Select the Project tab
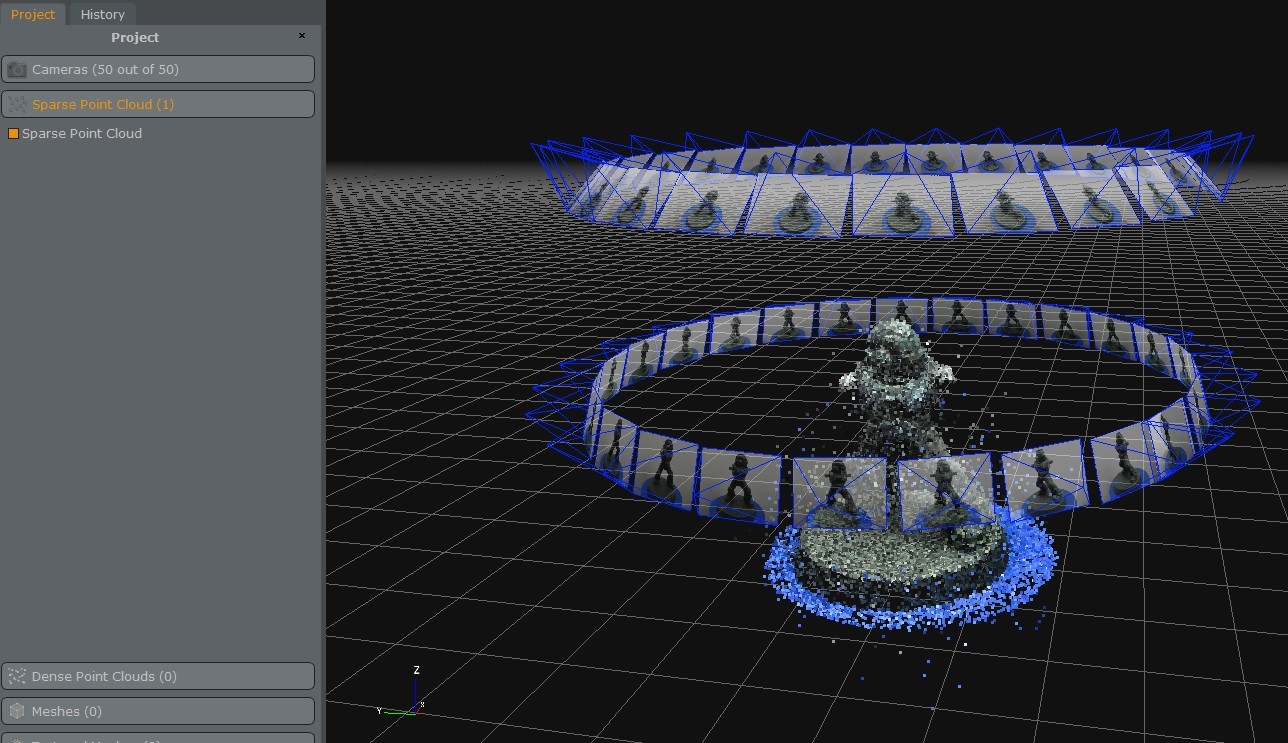 coord(33,14)
